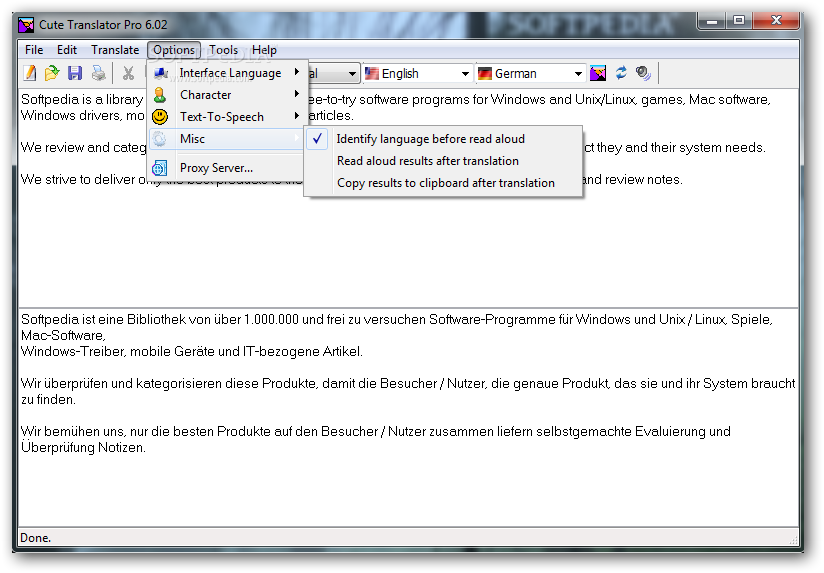Select the Misc menu entry
Viewport: 824px width, 573px height.
pos(226,139)
